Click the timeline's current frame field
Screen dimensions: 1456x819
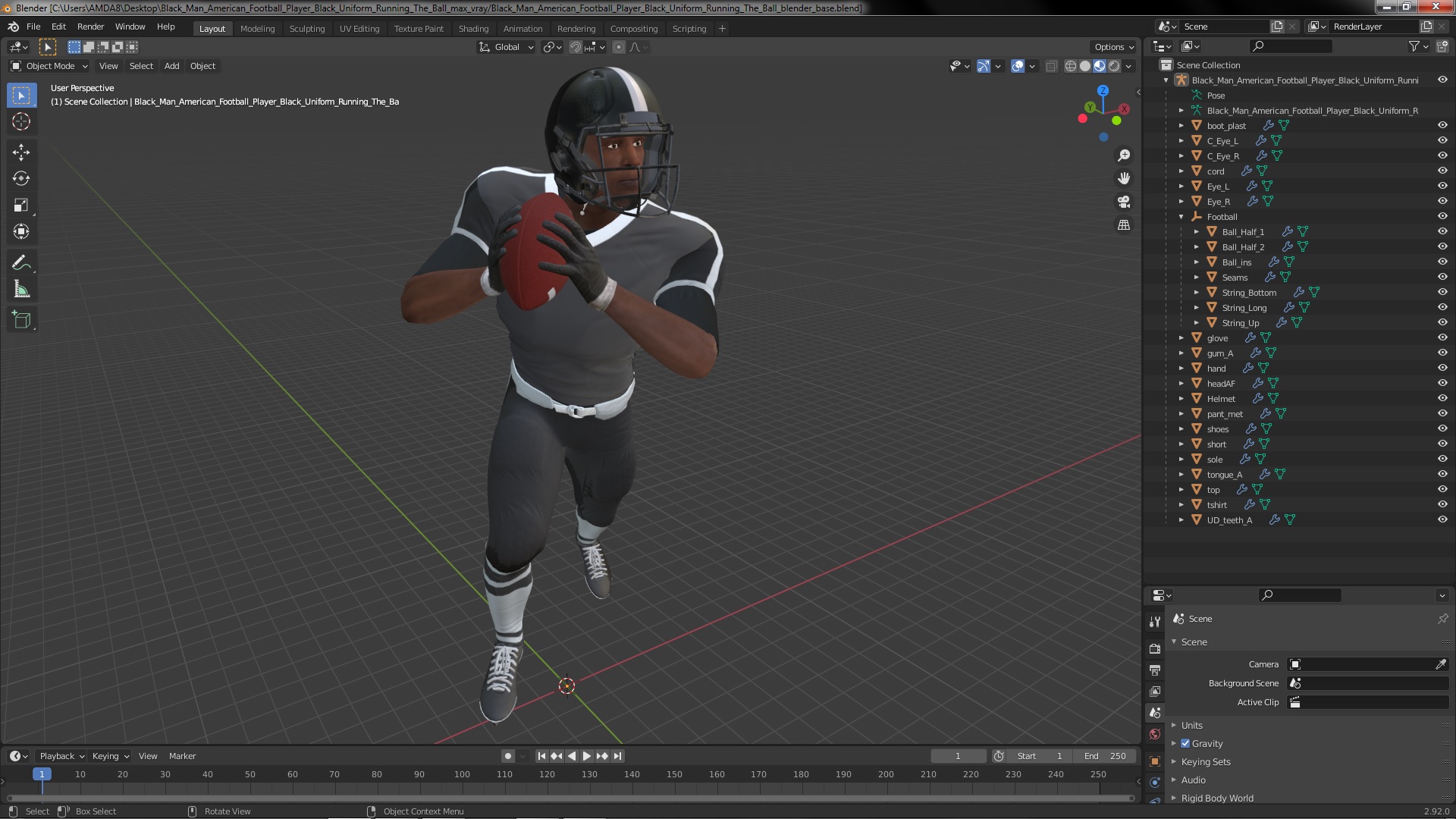click(958, 756)
